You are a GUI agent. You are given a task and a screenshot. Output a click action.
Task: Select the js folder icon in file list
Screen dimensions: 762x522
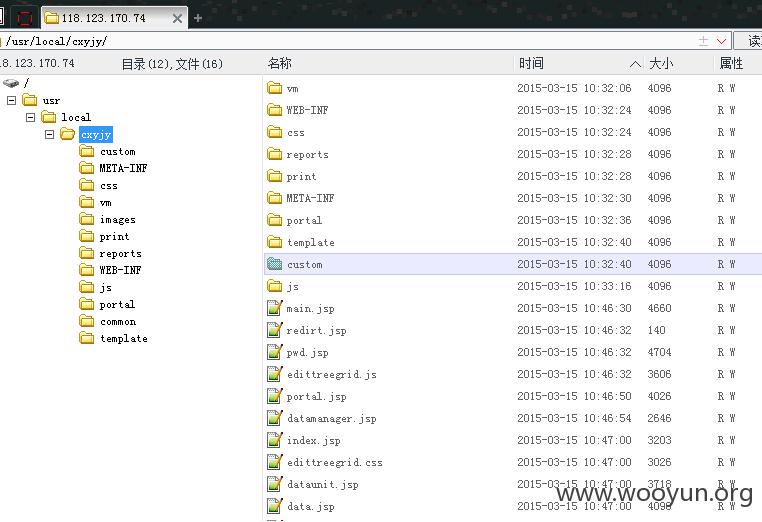(275, 286)
